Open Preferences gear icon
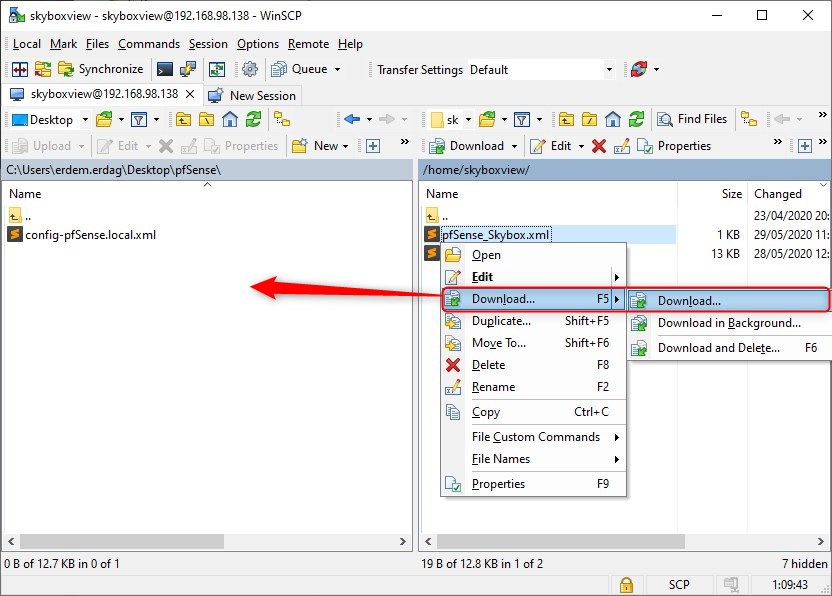 [x=250, y=69]
